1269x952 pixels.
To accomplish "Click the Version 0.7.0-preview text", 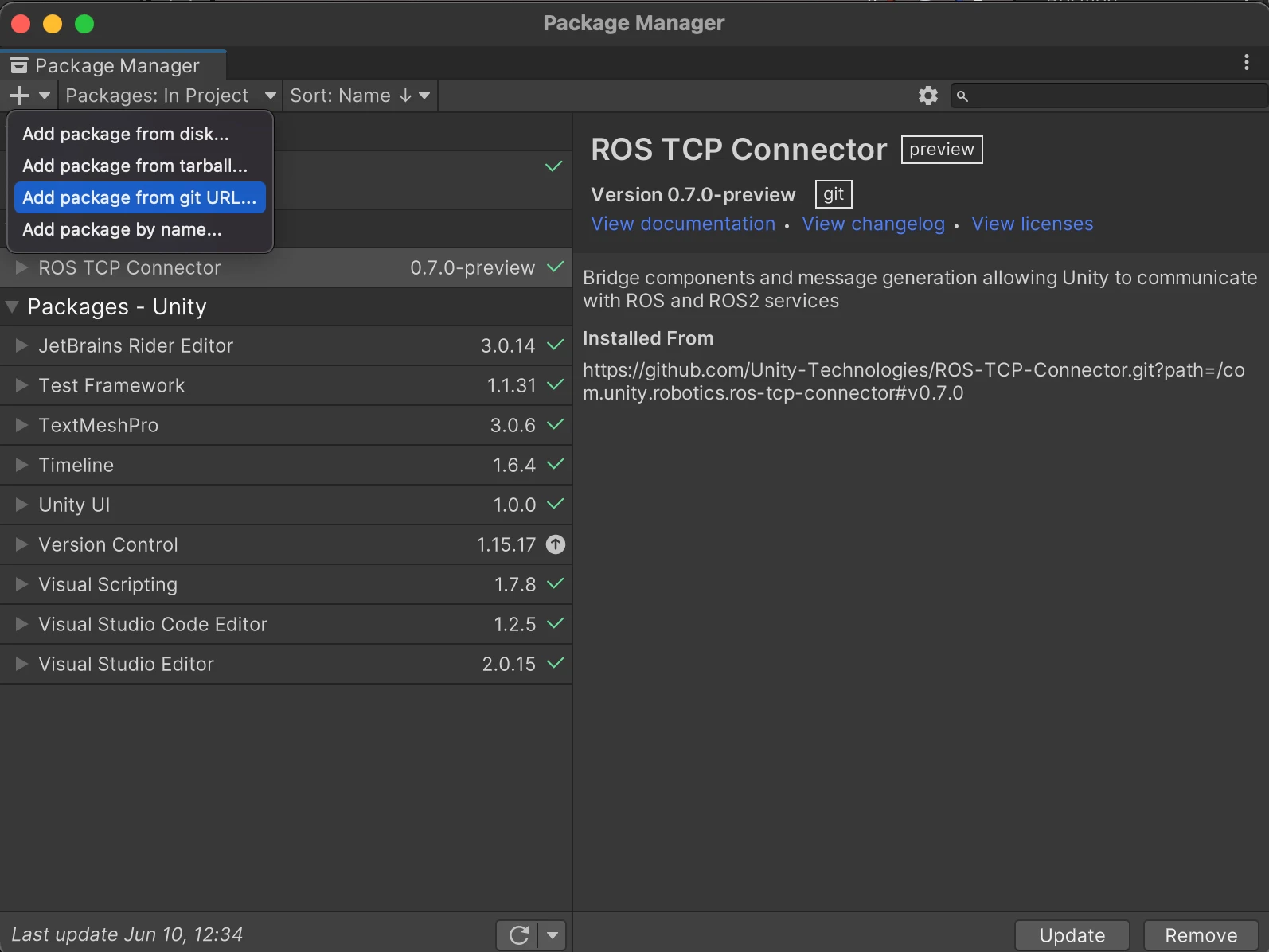I will [x=693, y=194].
